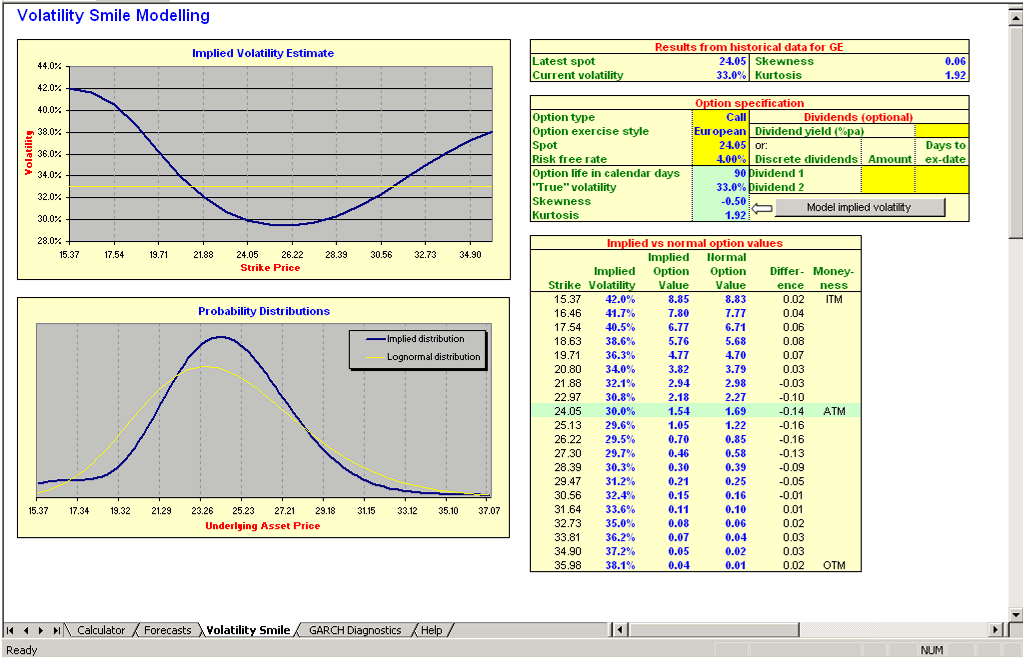Click the Kurtosis input value 1.92 in Option specification
This screenshot has width=1023, height=658.
[x=720, y=215]
